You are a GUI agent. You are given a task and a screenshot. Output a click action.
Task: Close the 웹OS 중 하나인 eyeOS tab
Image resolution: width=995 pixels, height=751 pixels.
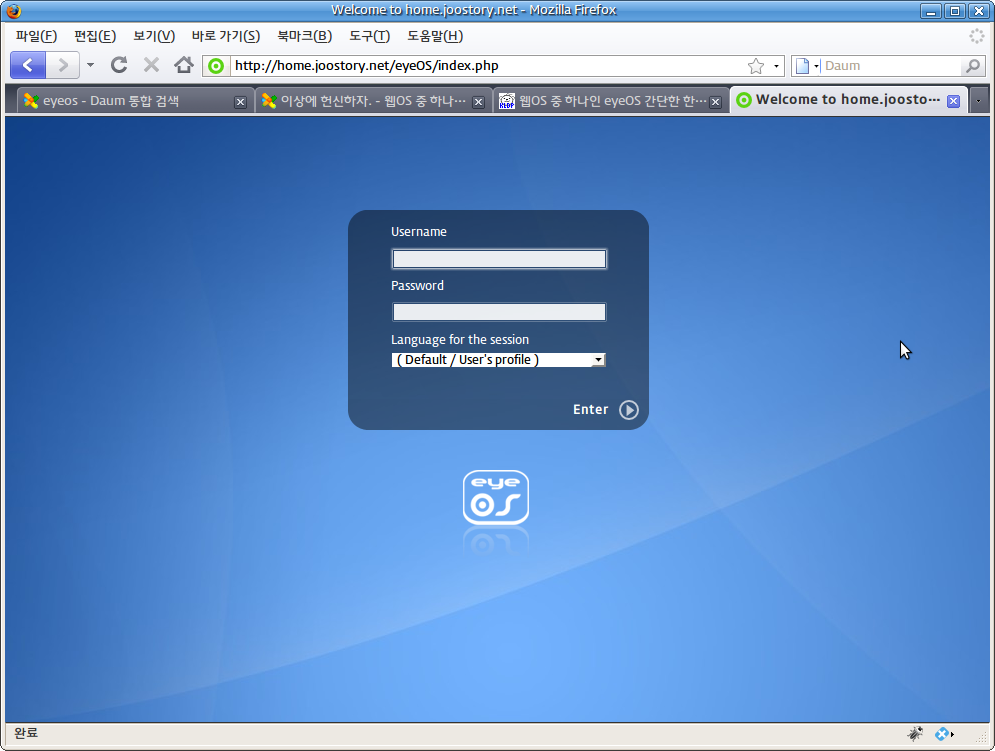(715, 102)
